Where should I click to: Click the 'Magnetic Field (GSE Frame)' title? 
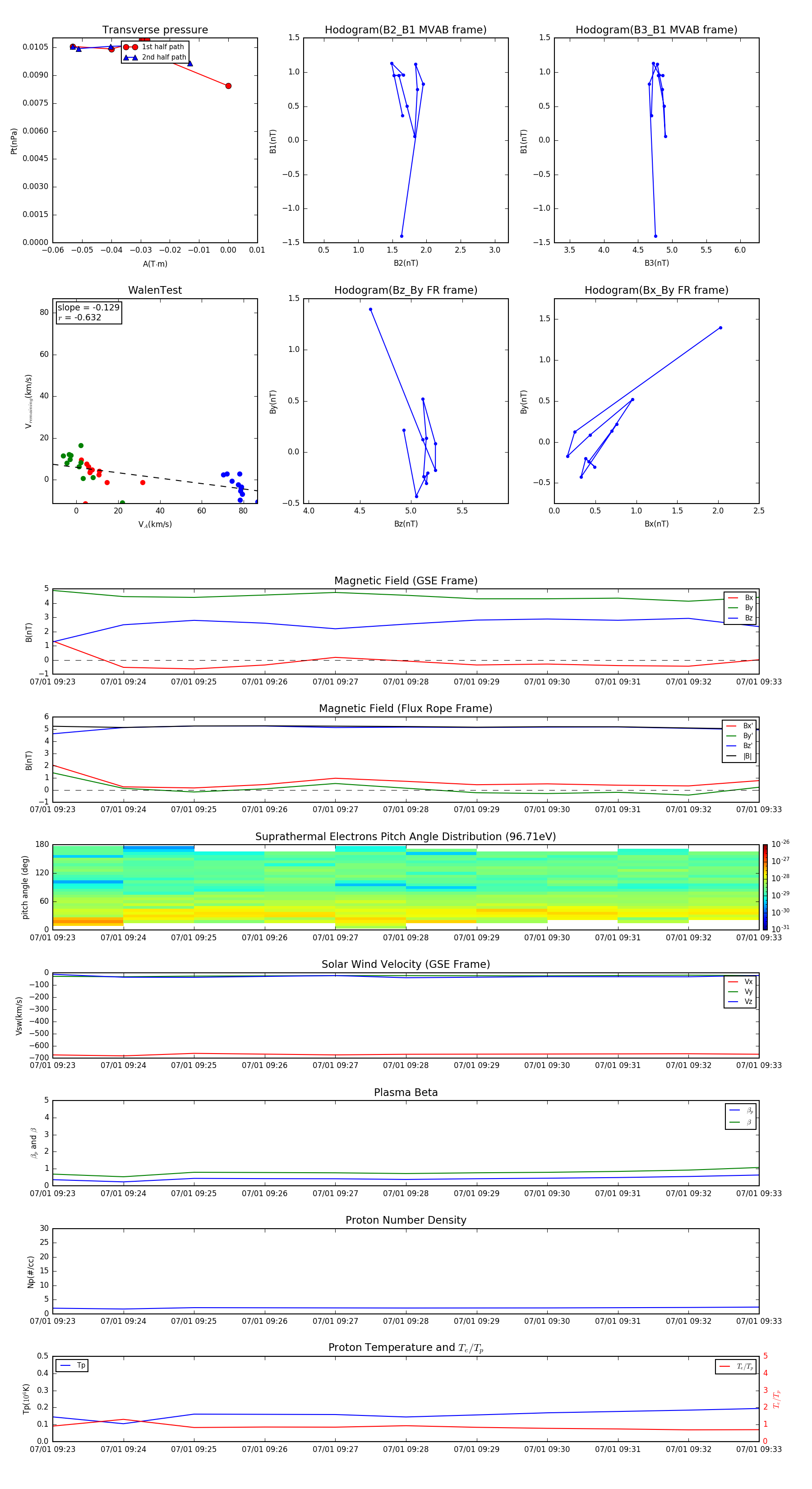coord(406,581)
